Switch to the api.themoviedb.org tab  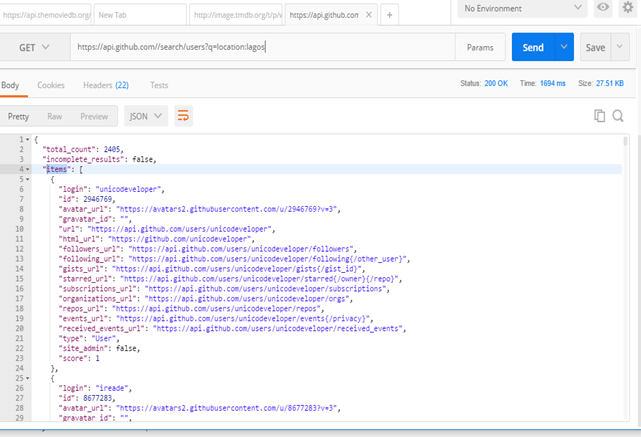tap(45, 15)
